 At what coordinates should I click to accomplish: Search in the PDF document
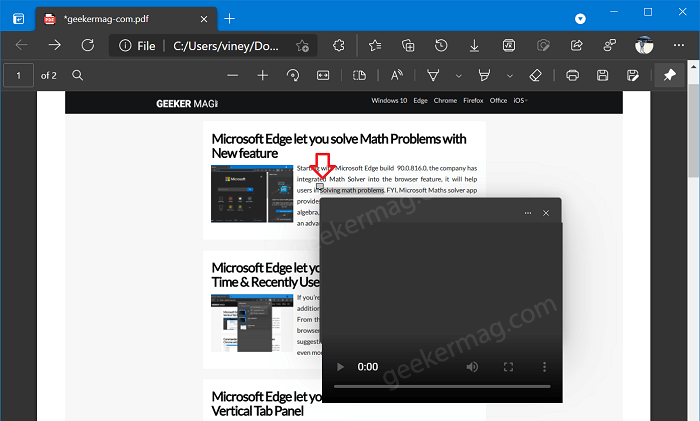point(78,75)
